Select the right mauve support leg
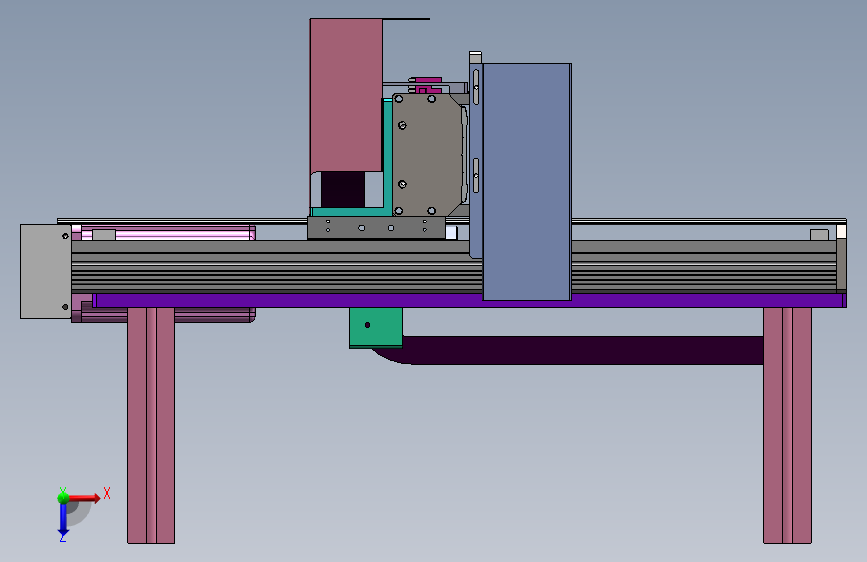This screenshot has width=867, height=562. [x=787, y=425]
